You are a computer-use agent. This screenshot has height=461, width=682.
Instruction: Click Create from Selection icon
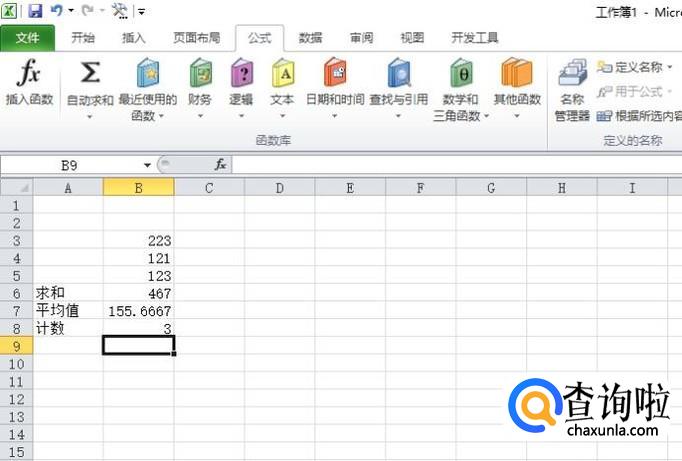tap(604, 116)
